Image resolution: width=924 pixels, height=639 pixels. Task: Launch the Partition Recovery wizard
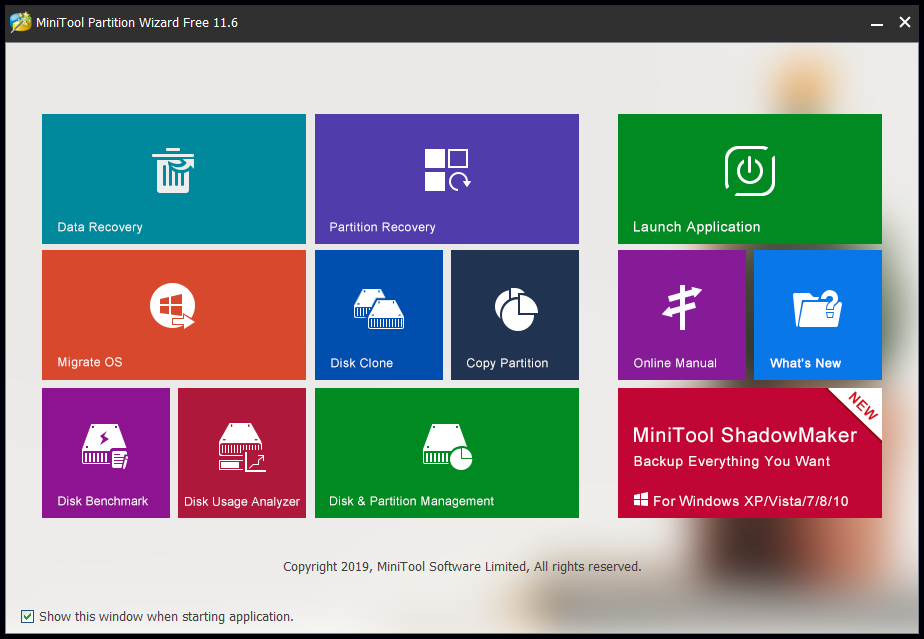tap(446, 178)
